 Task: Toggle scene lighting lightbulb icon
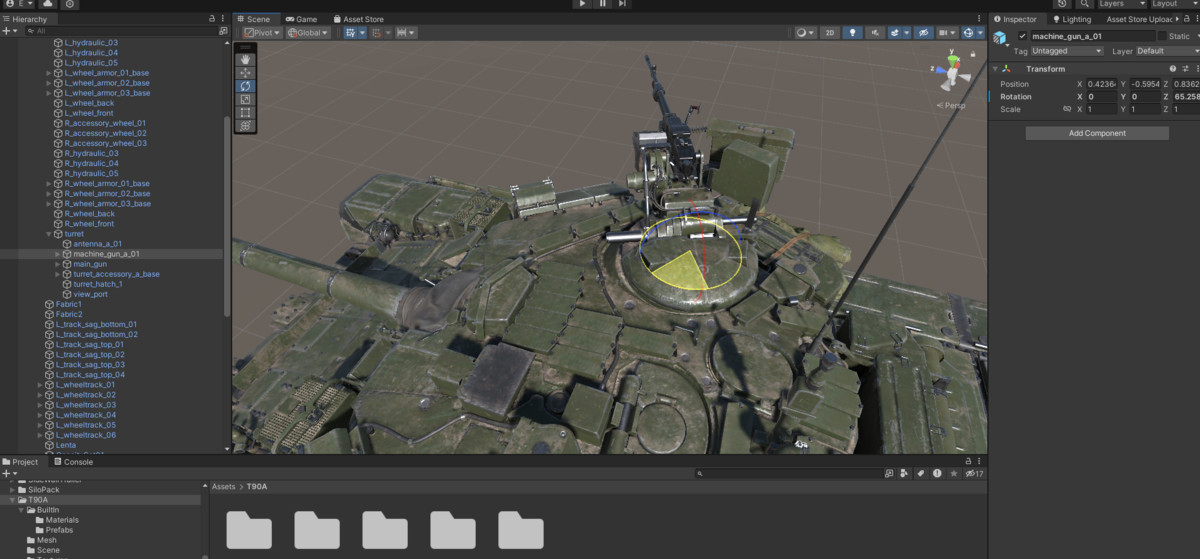(x=852, y=33)
